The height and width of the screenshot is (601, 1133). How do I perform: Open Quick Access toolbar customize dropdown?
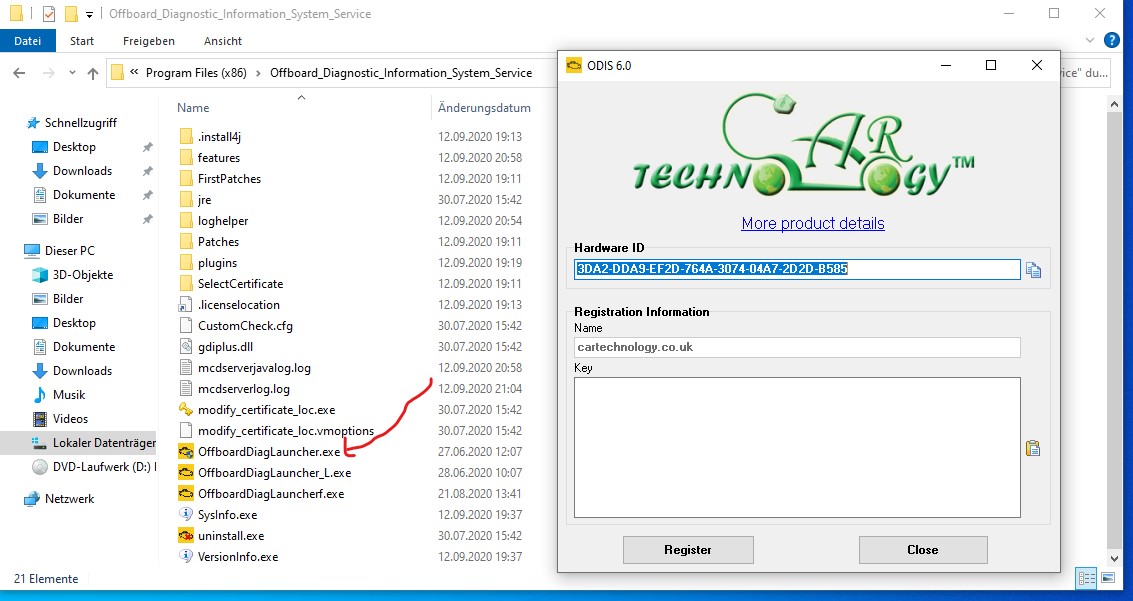[89, 14]
